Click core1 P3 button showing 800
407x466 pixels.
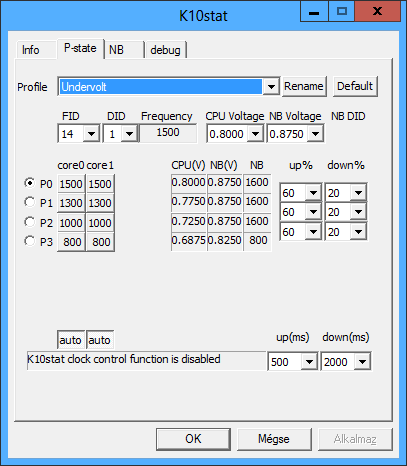[x=100, y=242]
